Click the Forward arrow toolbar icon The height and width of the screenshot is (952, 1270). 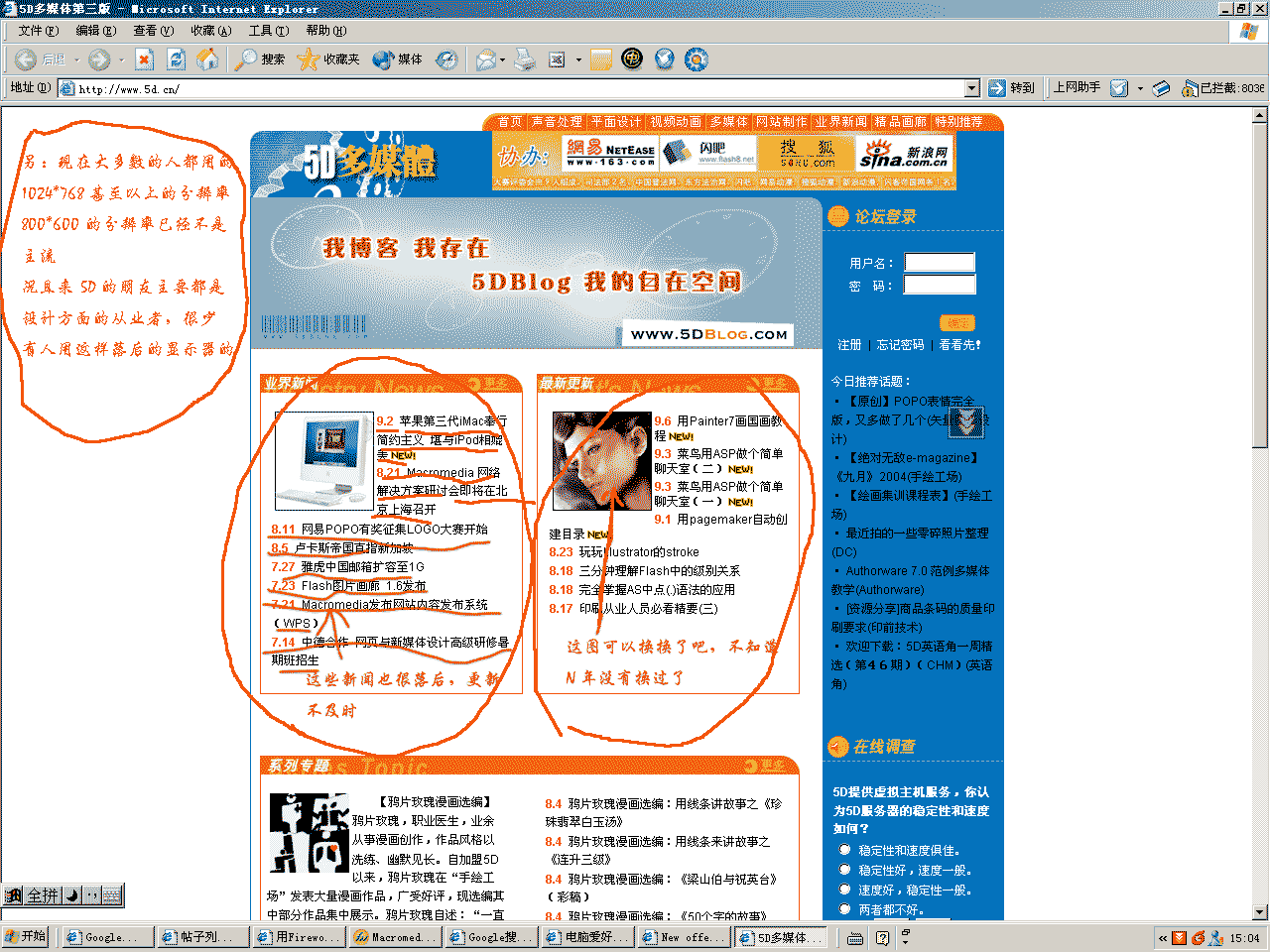pyautogui.click(x=99, y=59)
